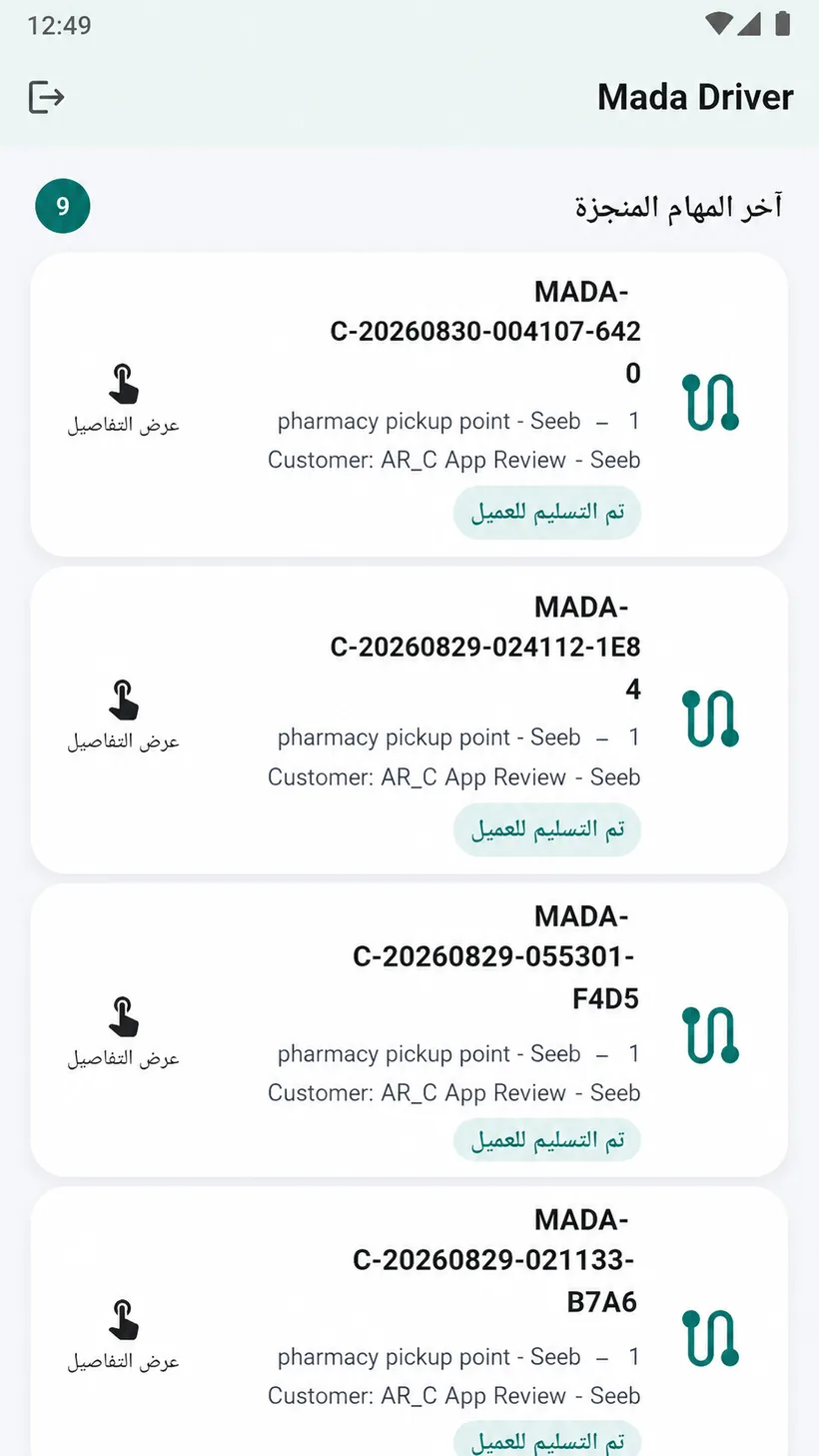Open order MADA-C-20260830-004107-6420 title

coord(486,332)
